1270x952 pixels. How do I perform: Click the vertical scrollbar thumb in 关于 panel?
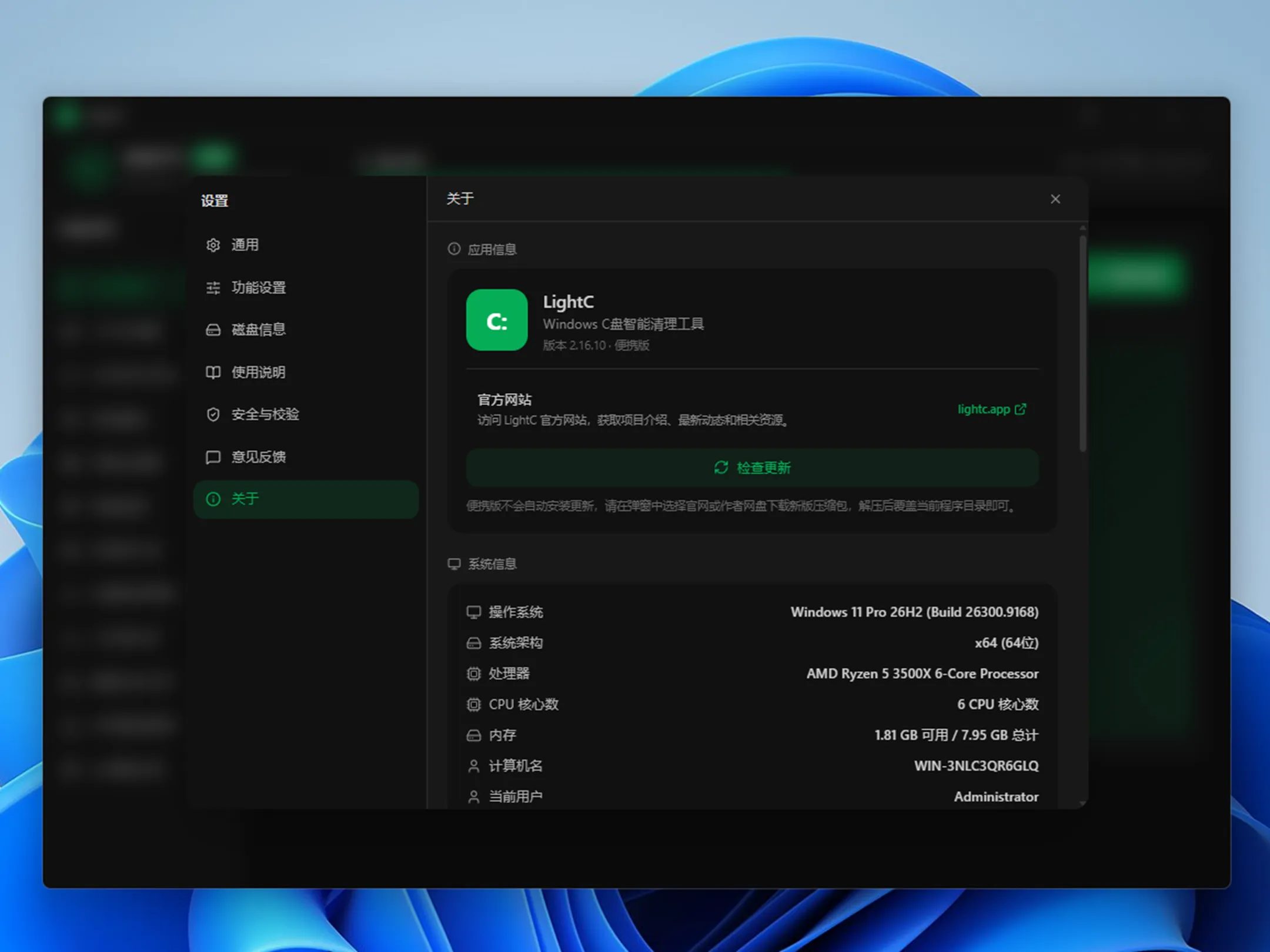click(1082, 344)
